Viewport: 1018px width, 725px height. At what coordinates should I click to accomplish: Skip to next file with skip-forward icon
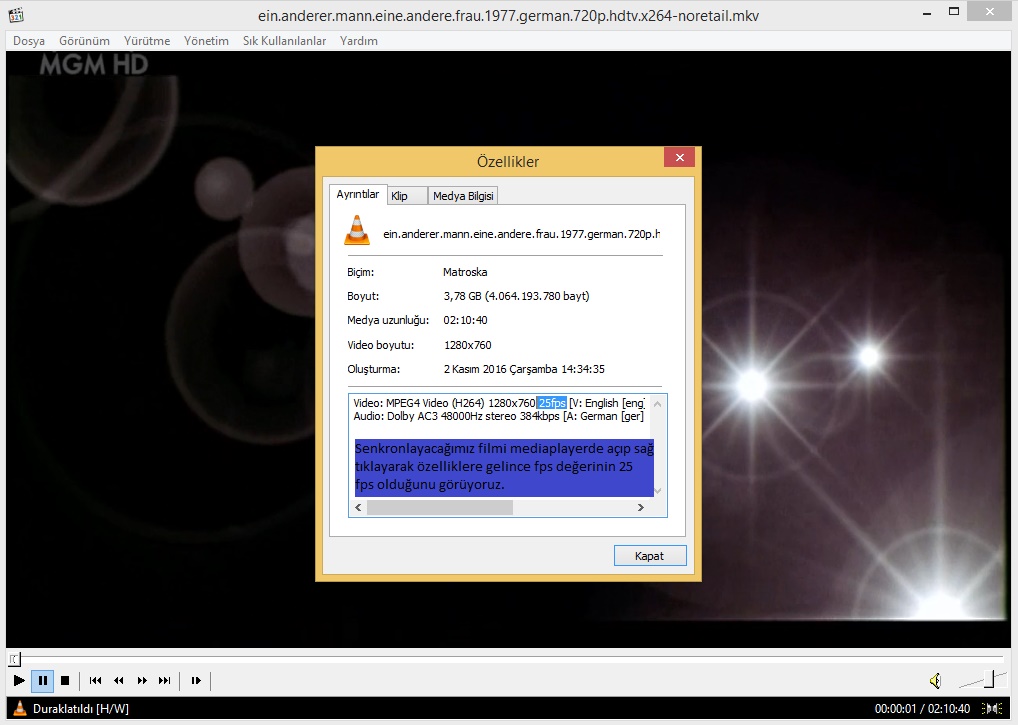pos(165,680)
